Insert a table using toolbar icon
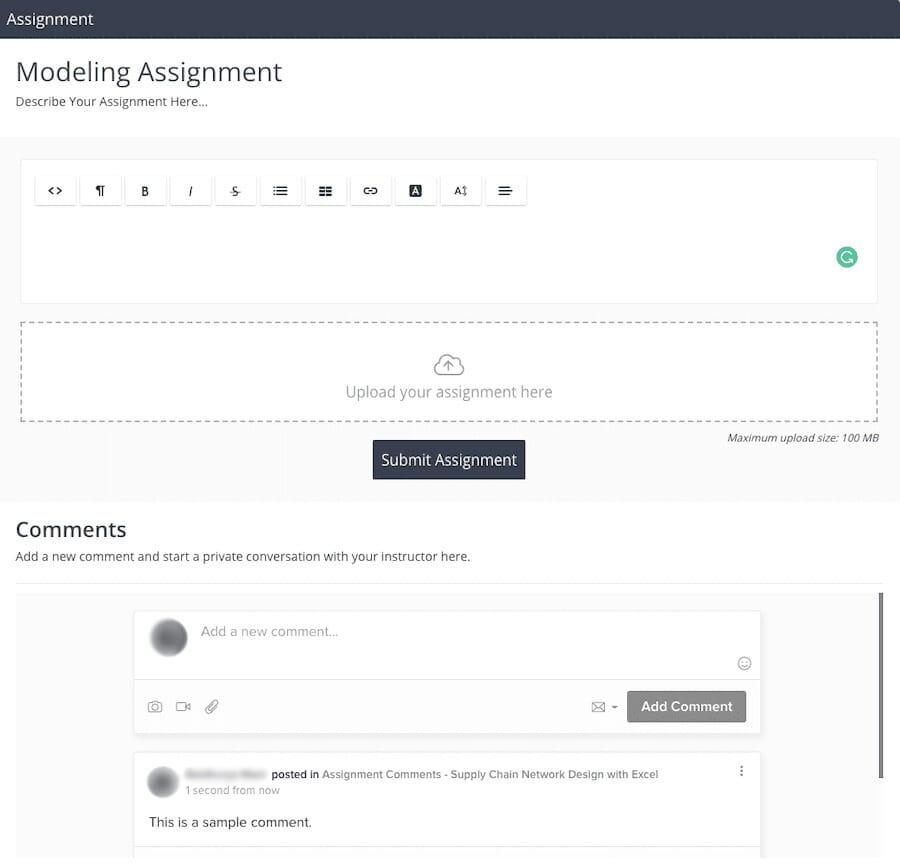The height and width of the screenshot is (863, 900). pos(325,191)
